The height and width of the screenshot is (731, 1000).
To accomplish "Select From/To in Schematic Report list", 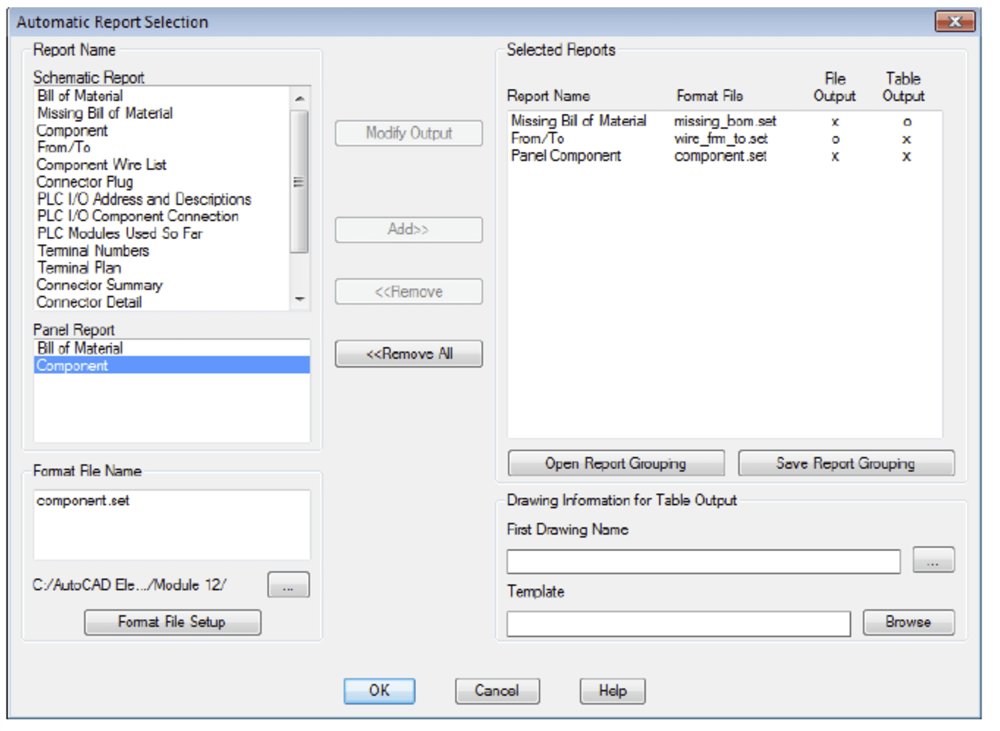I will [x=64, y=147].
